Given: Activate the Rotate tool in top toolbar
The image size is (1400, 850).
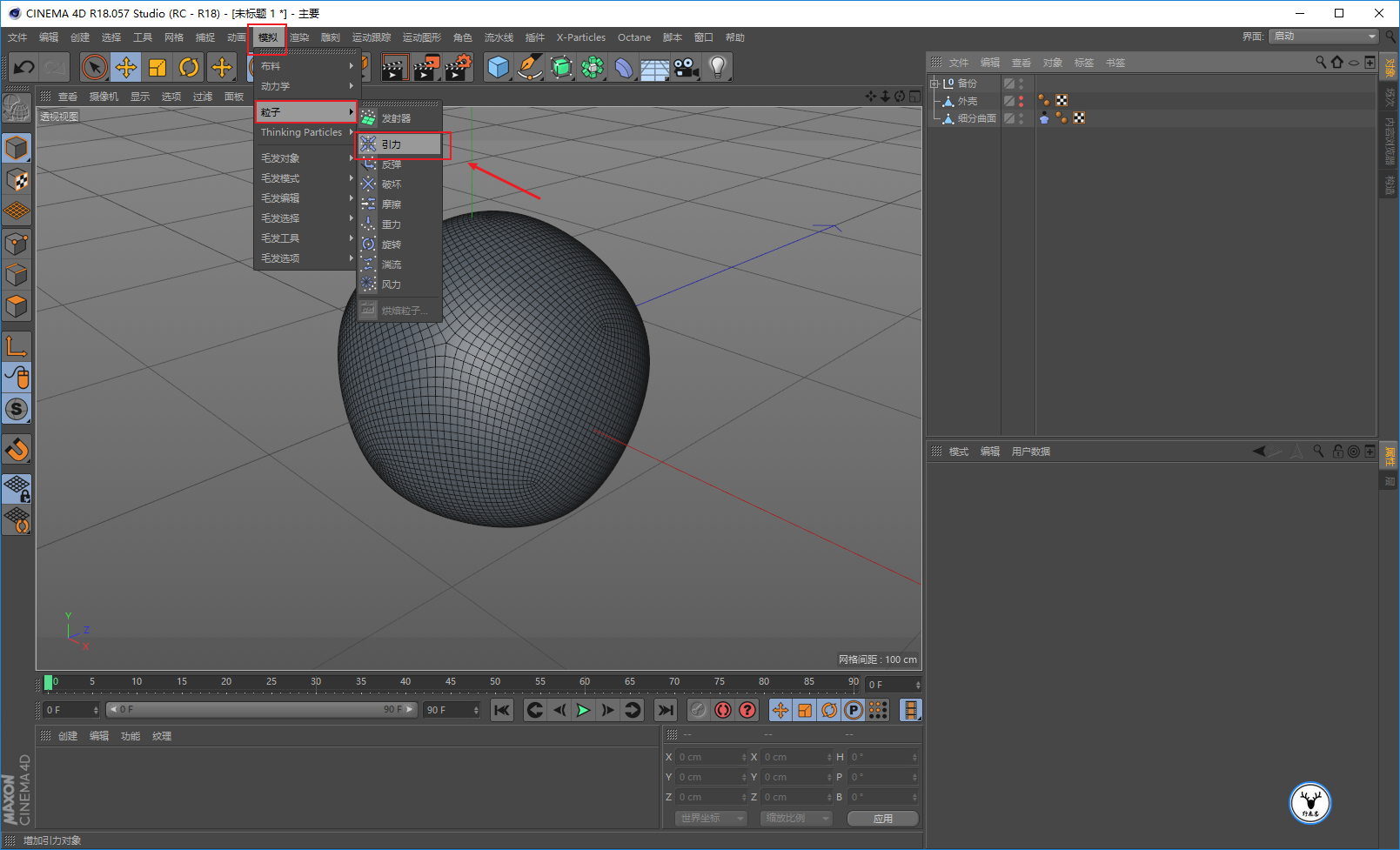Looking at the screenshot, I should click(x=189, y=67).
